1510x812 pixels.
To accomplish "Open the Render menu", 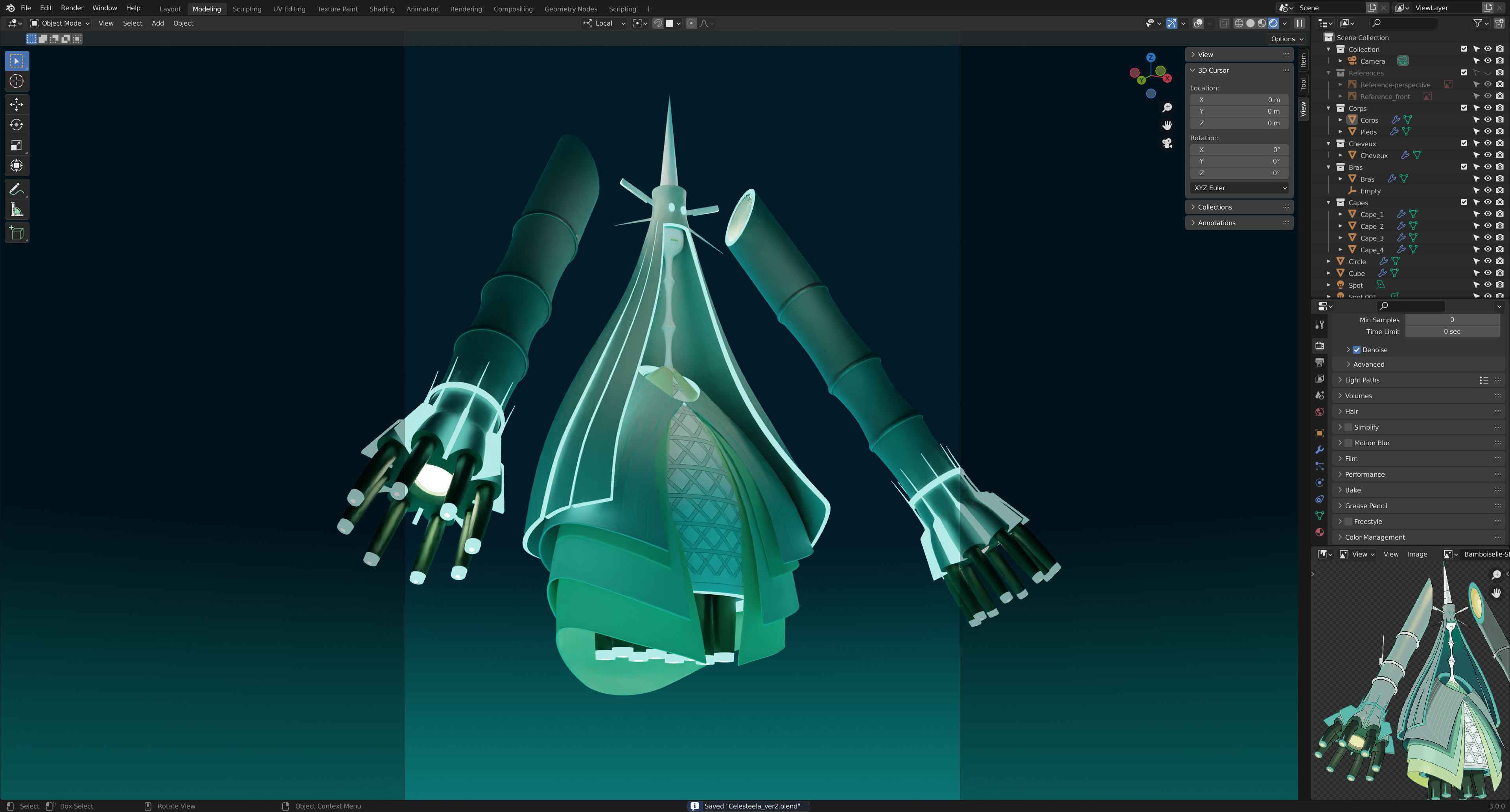I will click(x=72, y=8).
